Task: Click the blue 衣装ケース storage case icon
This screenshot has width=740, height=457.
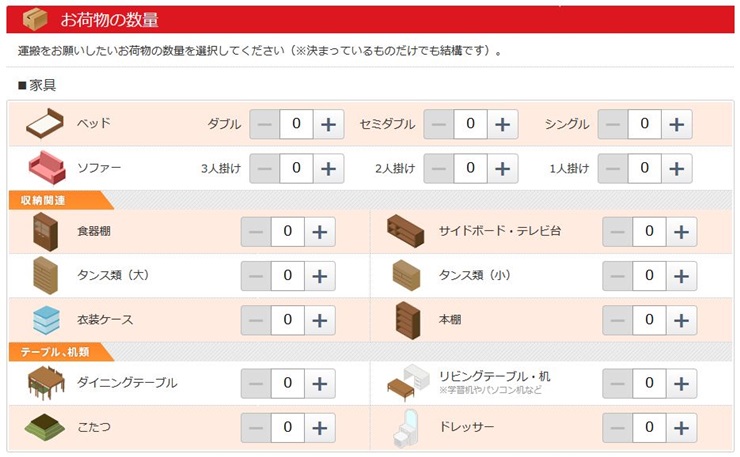Action: coord(46,320)
